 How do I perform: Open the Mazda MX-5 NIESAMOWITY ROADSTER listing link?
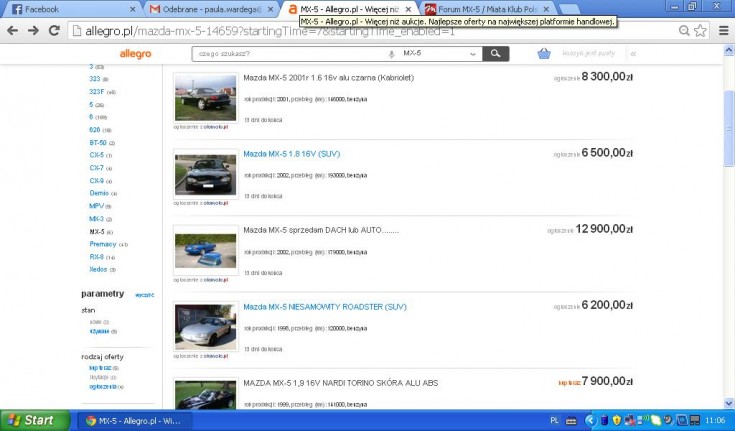click(x=325, y=307)
